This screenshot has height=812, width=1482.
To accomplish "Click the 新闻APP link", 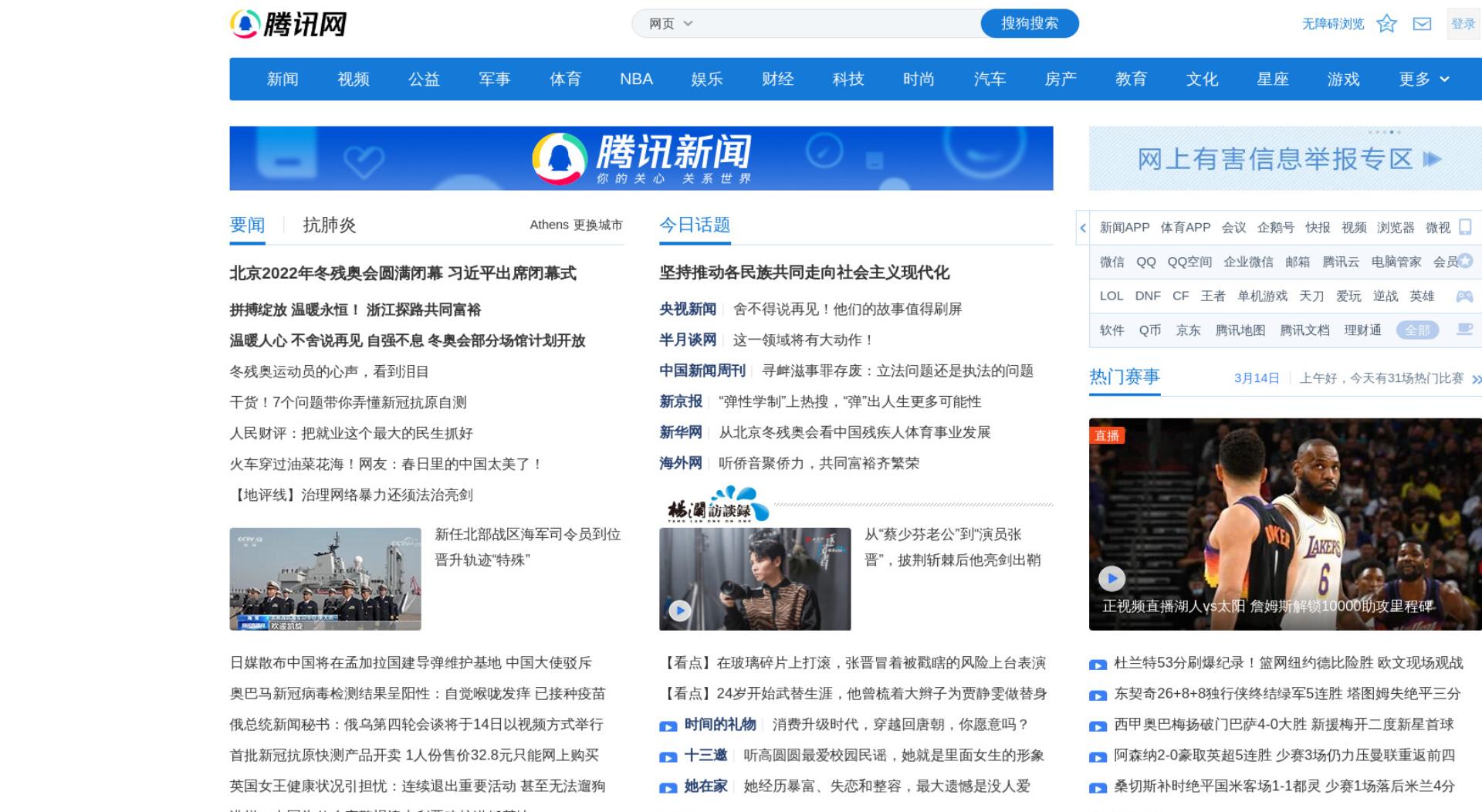I will pyautogui.click(x=1125, y=227).
